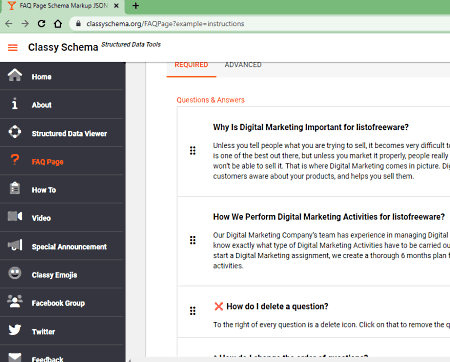Switch to the ADVANCED tab

click(243, 65)
